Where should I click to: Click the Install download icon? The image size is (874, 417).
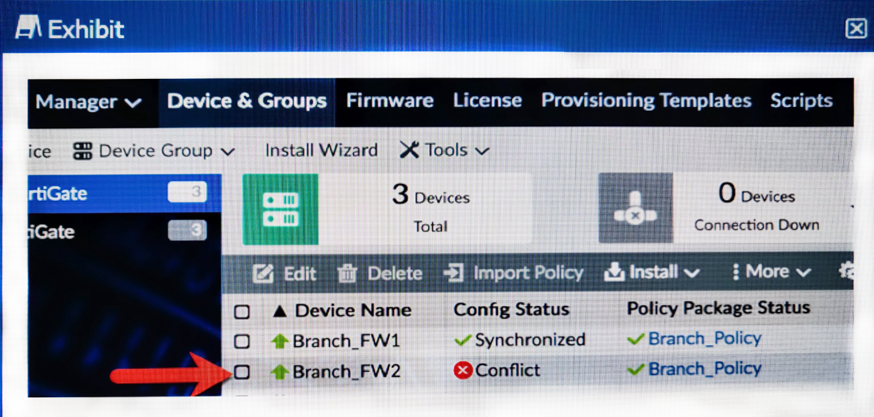pyautogui.click(x=614, y=272)
